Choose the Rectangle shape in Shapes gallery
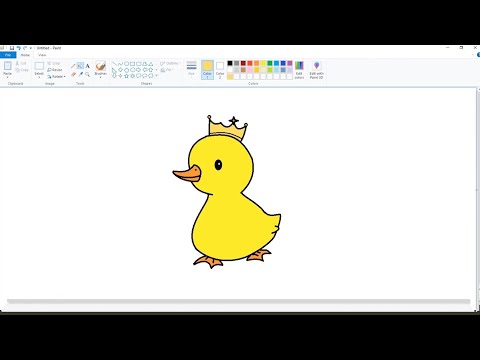The width and height of the screenshot is (480, 360). tap(132, 63)
